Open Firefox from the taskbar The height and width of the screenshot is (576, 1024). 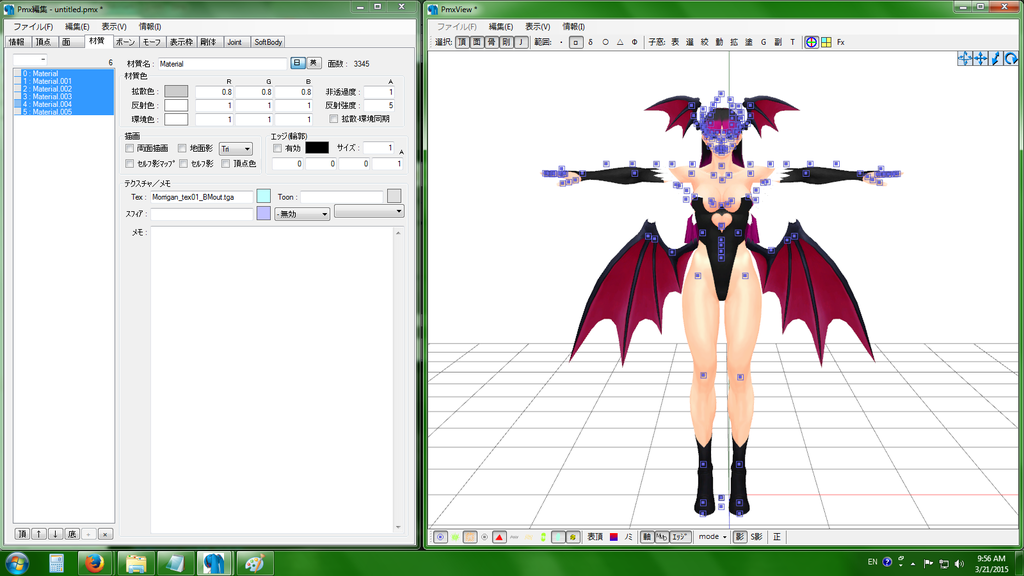point(95,563)
